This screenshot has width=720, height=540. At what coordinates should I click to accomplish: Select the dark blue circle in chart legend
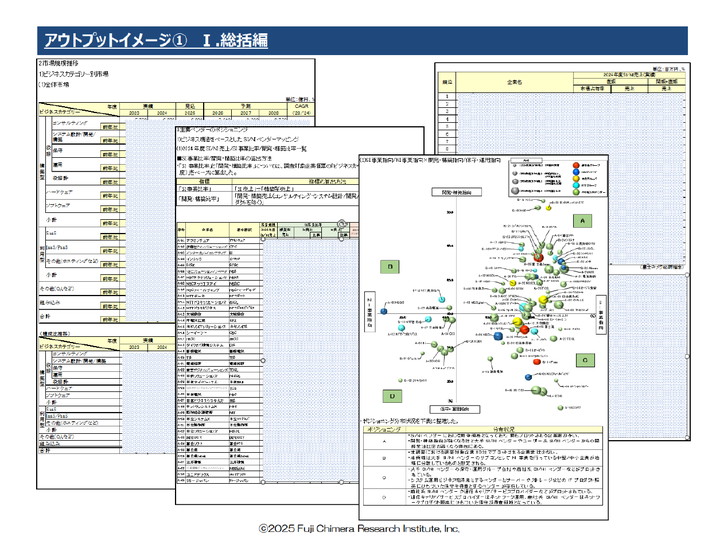point(576,172)
